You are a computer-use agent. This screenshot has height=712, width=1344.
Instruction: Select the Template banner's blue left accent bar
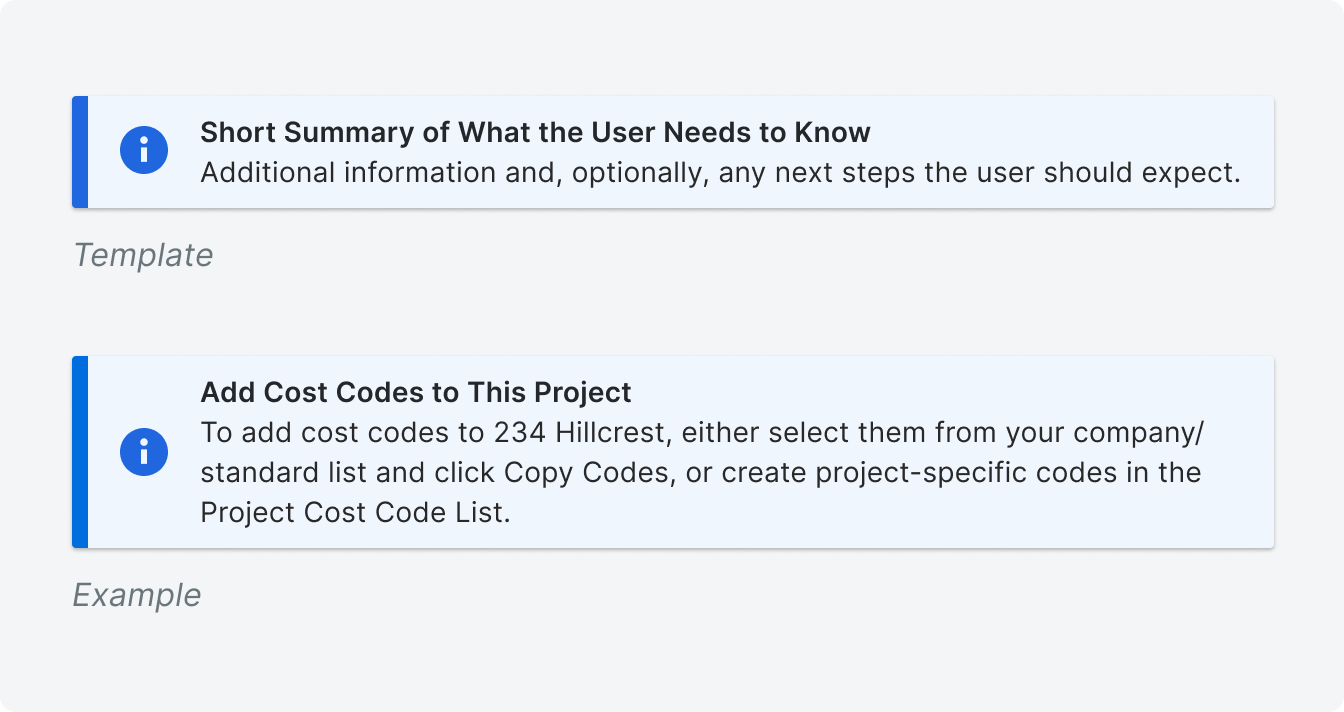(x=80, y=152)
